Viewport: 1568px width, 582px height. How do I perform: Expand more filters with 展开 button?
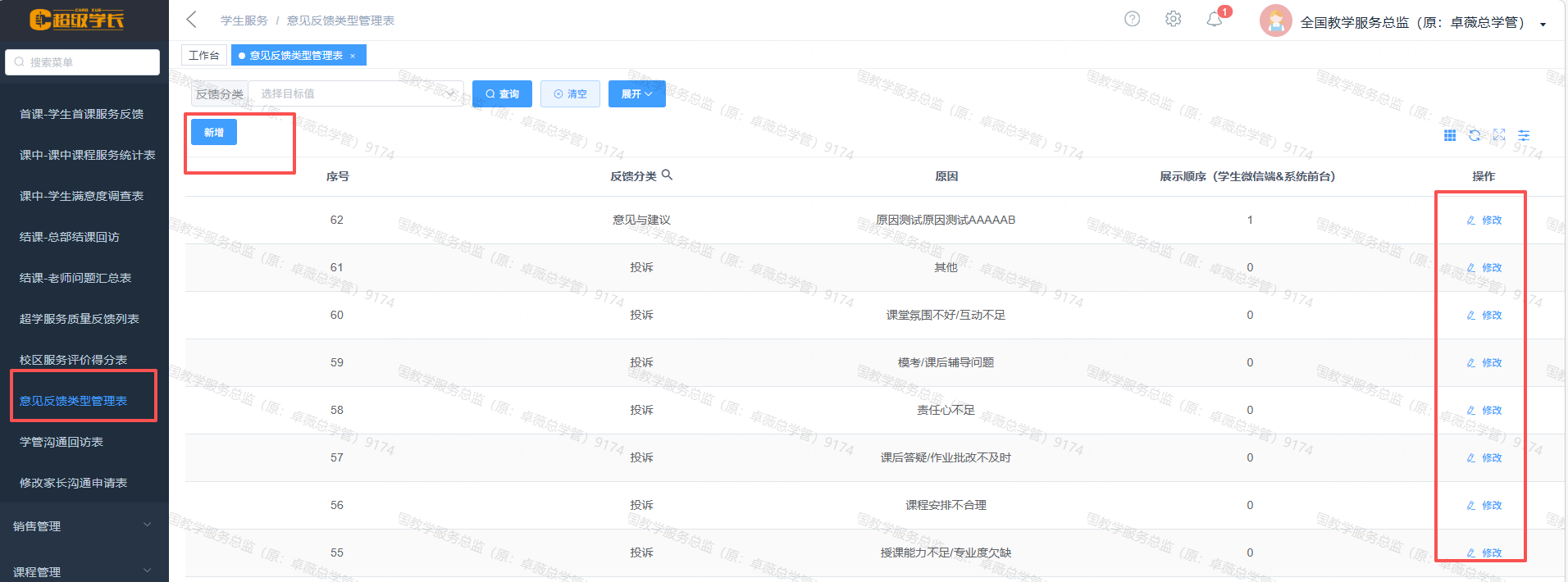636,93
